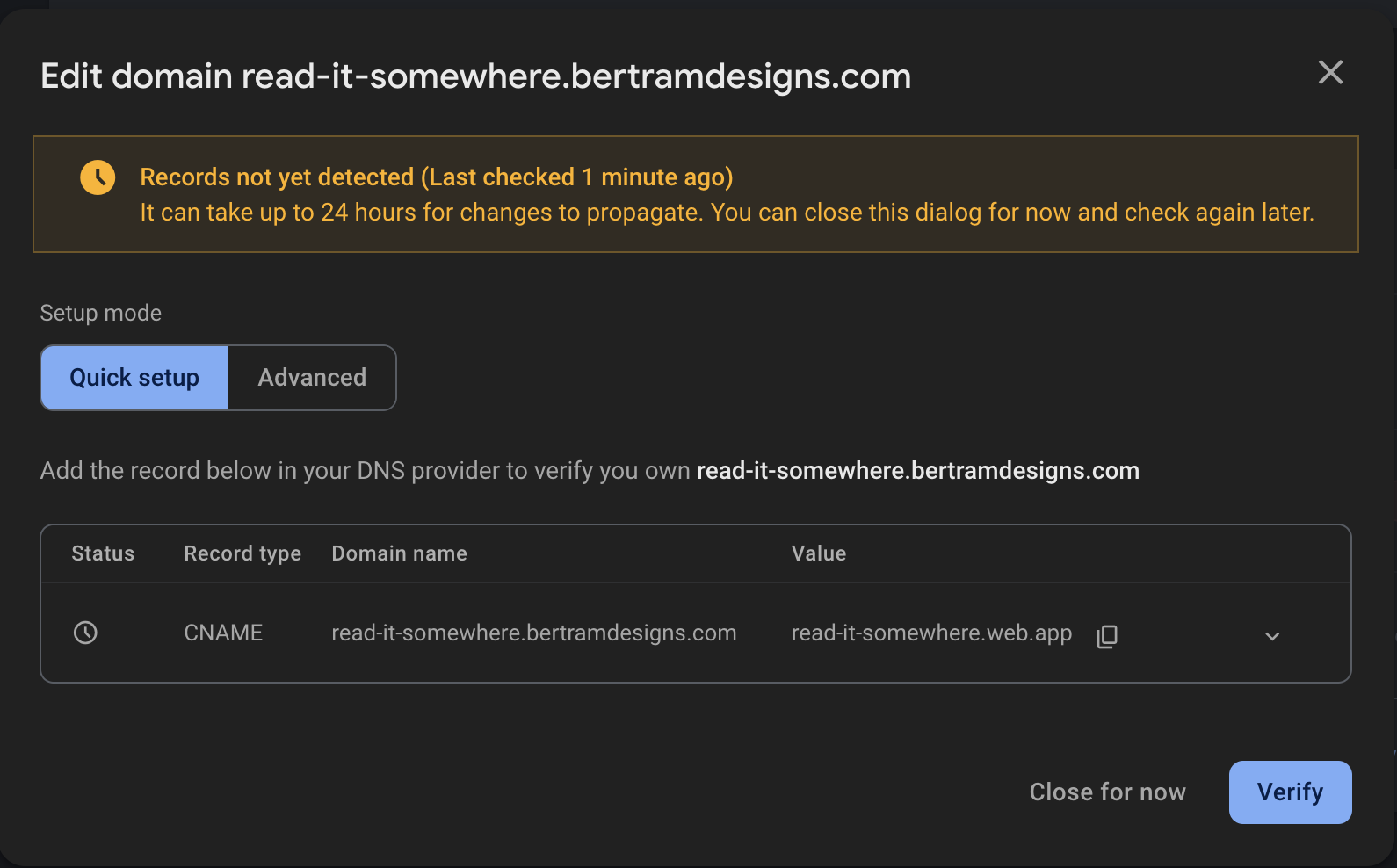This screenshot has height=868, width=1397.
Task: Click the Value column header
Action: 819,553
